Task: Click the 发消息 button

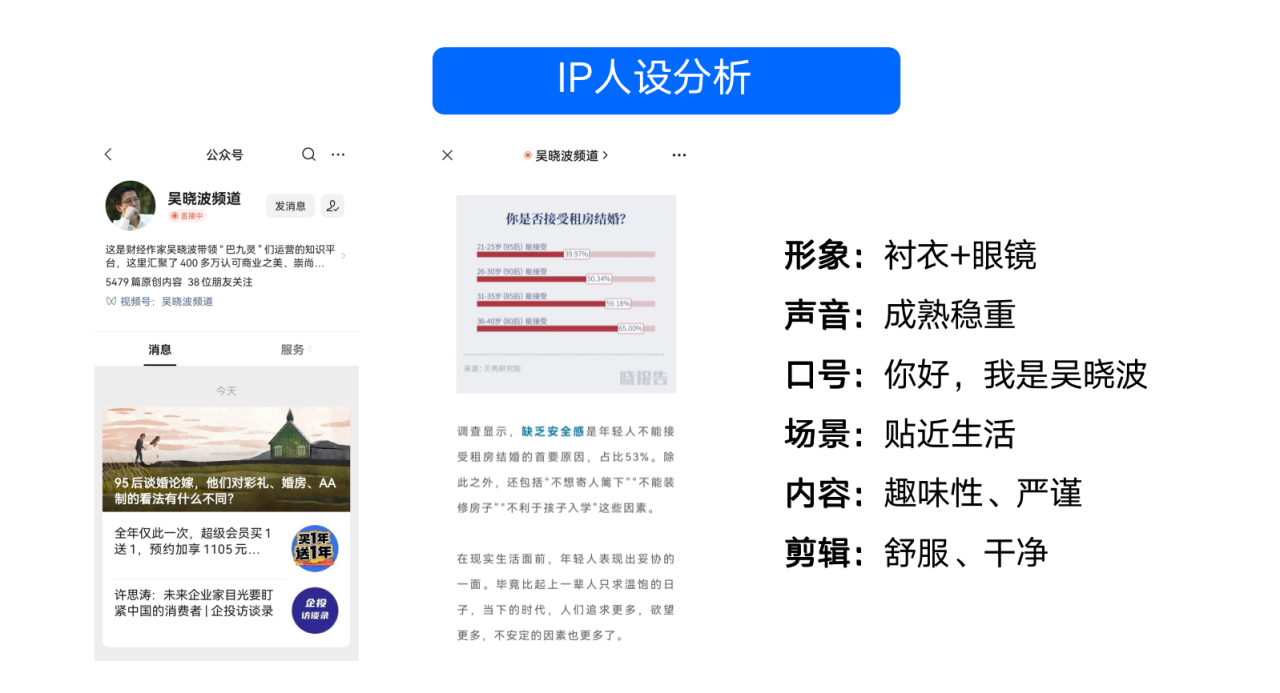Action: point(290,205)
